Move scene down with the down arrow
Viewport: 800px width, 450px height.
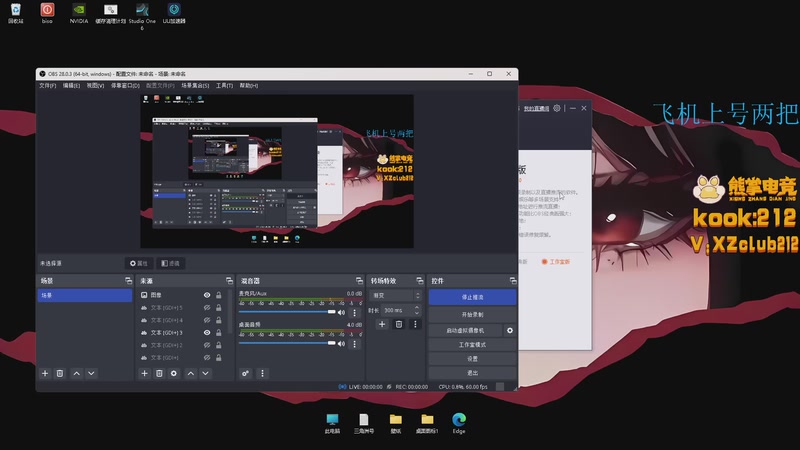click(91, 373)
